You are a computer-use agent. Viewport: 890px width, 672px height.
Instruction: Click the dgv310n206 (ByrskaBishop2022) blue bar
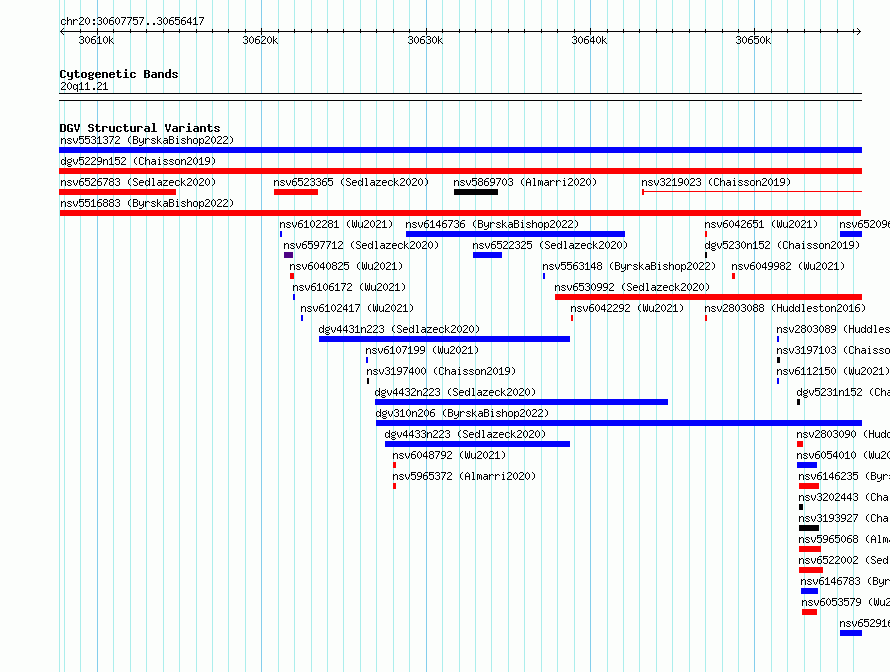619,423
